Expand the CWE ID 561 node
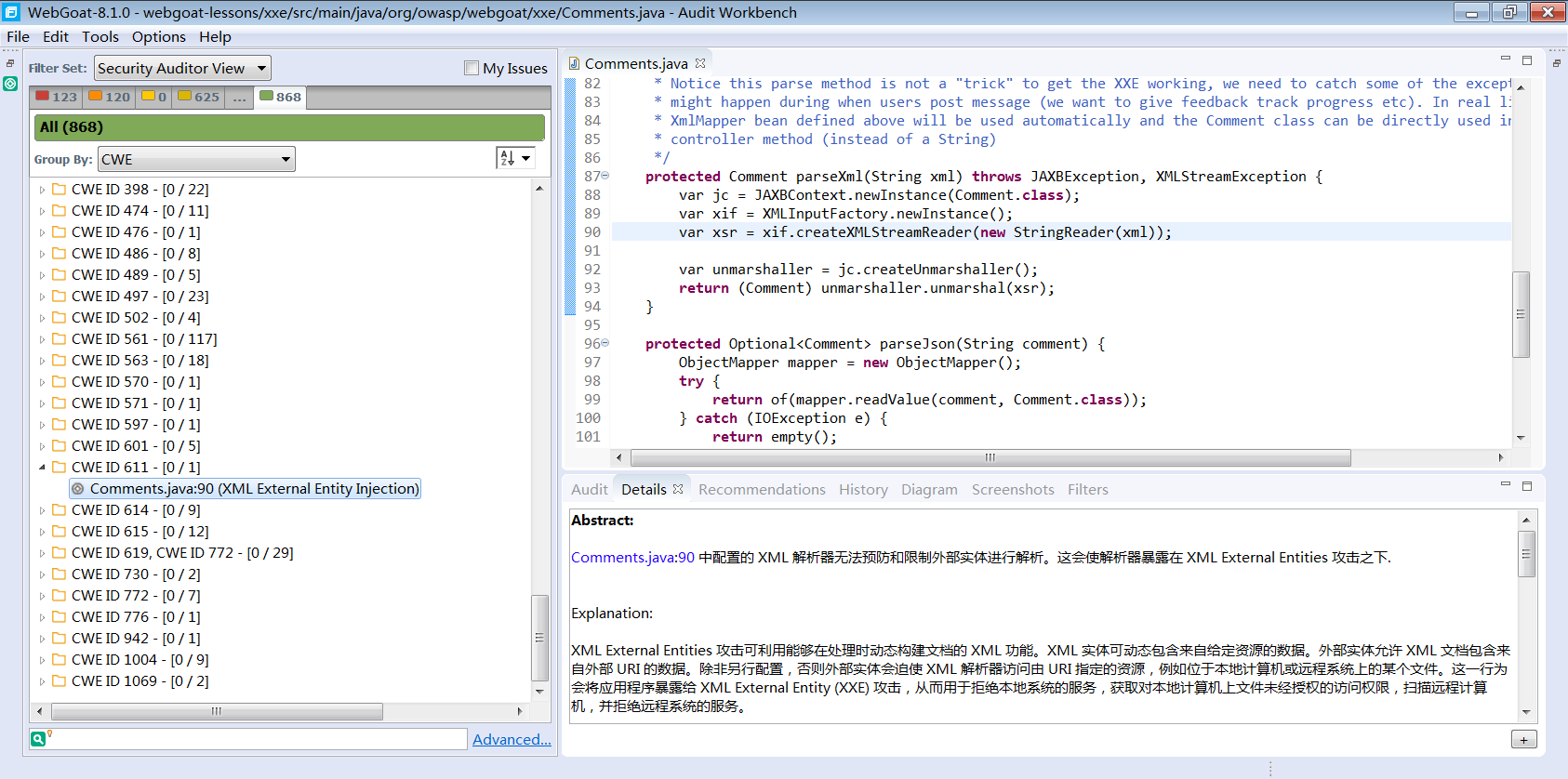The width and height of the screenshot is (1568, 779). 42,338
